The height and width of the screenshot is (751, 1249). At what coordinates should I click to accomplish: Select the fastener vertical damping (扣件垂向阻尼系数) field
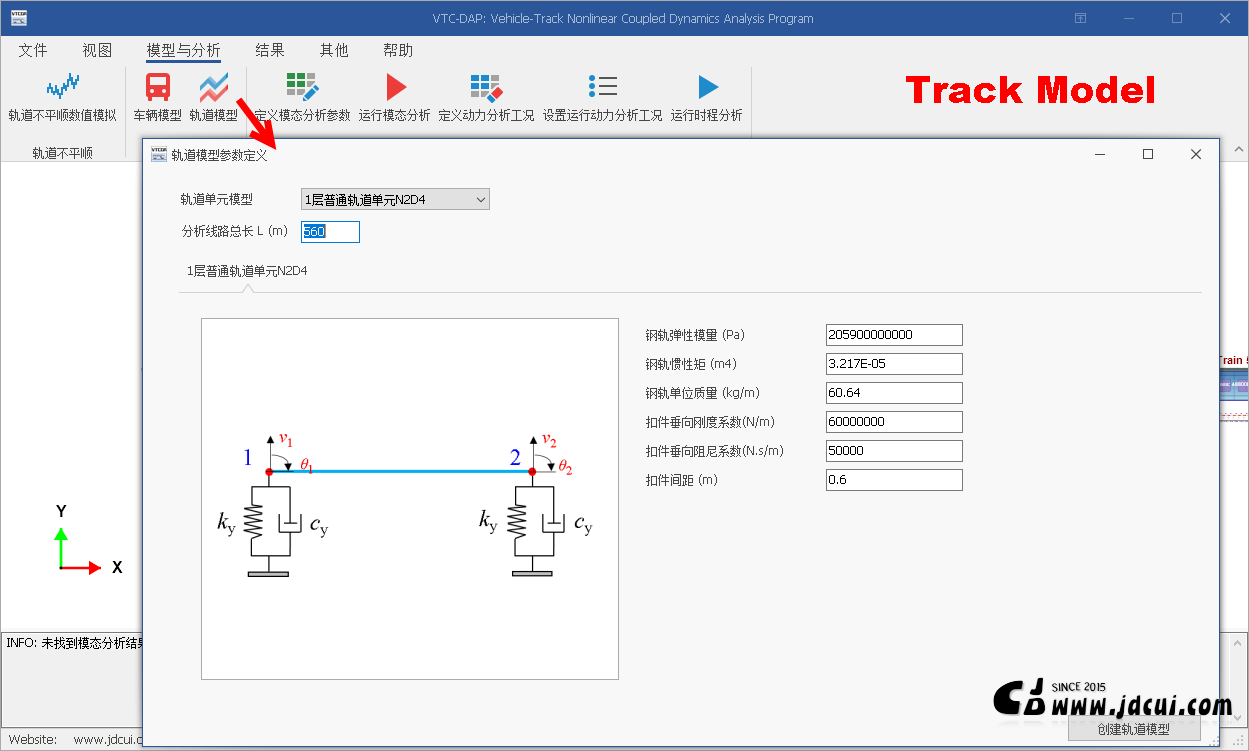894,451
